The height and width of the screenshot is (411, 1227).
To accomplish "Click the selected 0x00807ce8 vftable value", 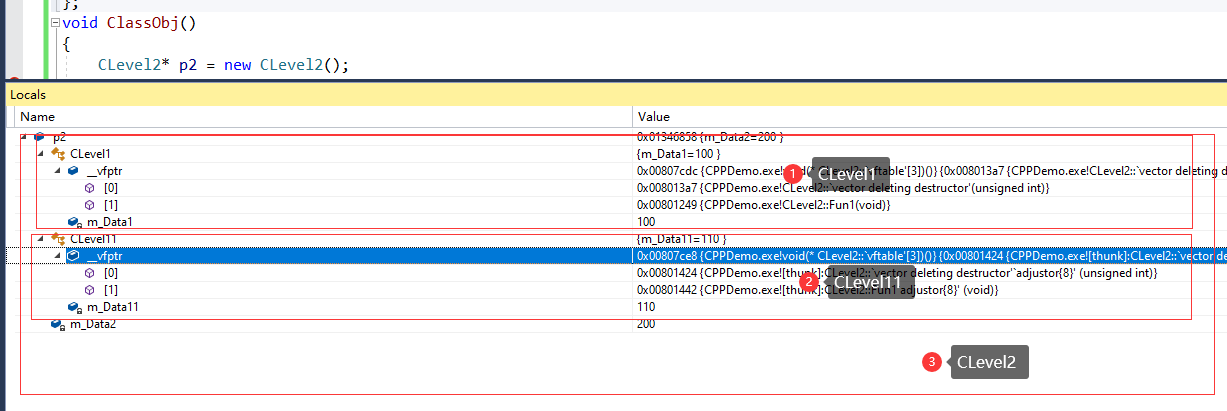I will [x=931, y=256].
